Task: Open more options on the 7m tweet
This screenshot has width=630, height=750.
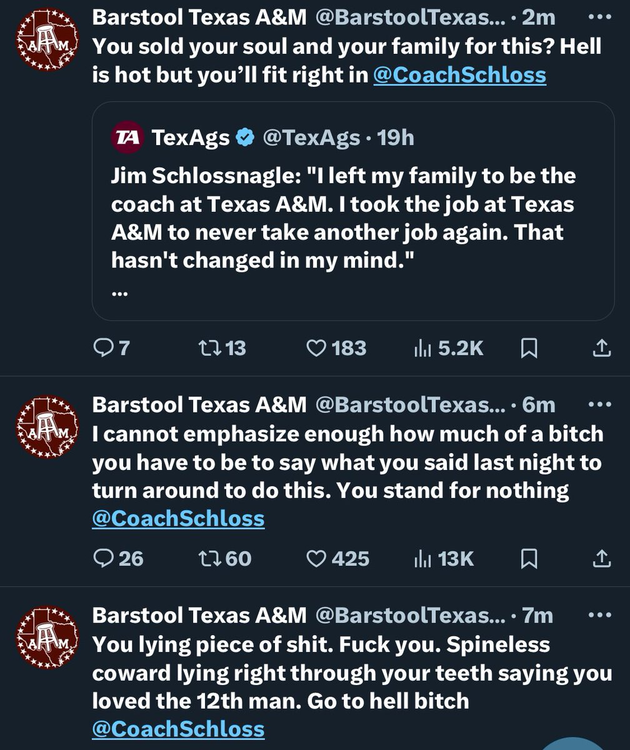Action: click(599, 615)
